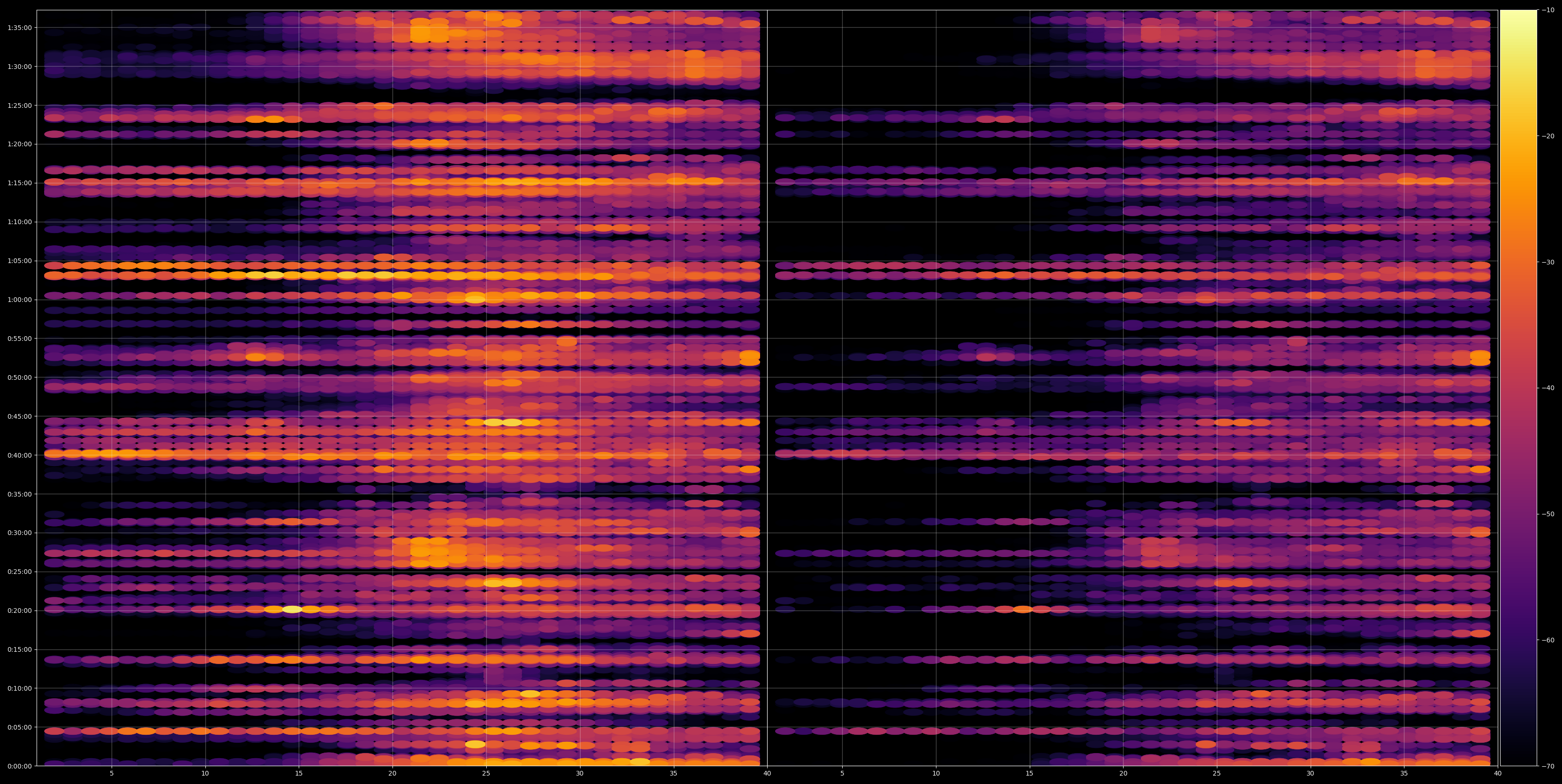Click x-axis label 35 under right heatmap
The height and width of the screenshot is (784, 1562).
[x=1404, y=774]
